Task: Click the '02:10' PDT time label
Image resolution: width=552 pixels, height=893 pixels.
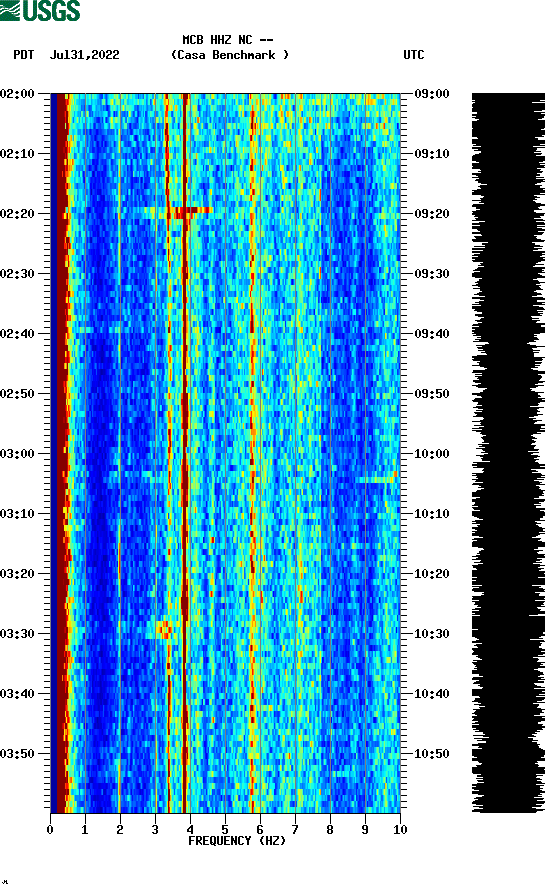Action: pos(18,154)
